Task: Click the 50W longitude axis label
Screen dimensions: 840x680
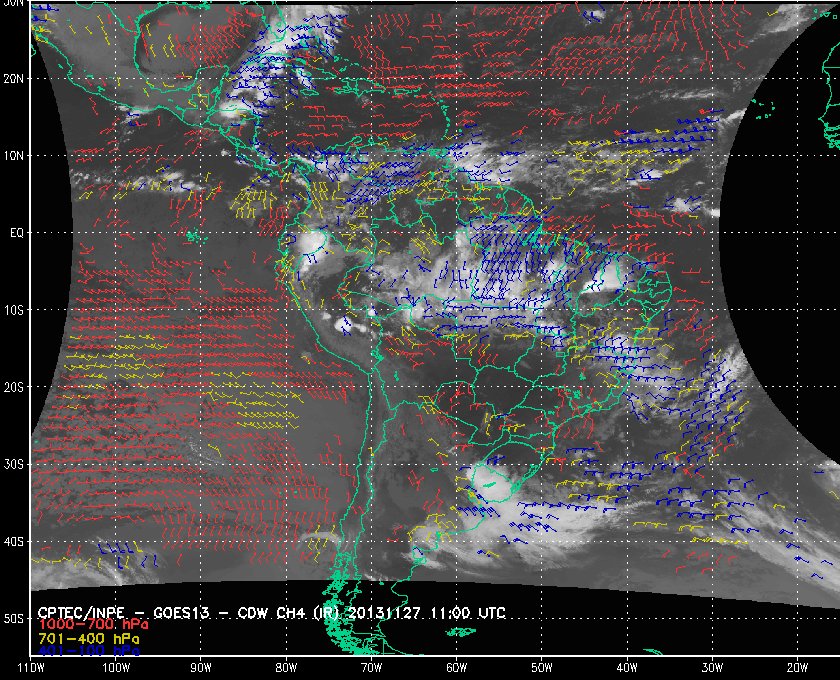Action: click(541, 668)
